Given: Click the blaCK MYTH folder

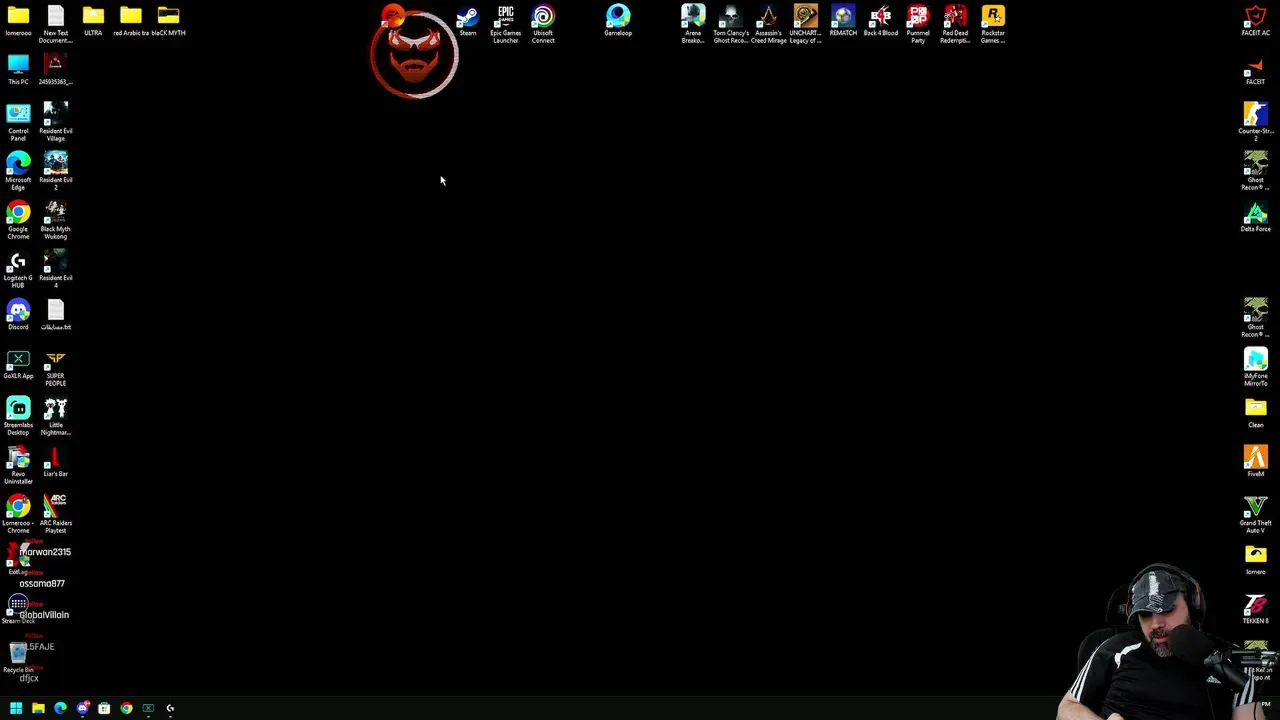Looking at the screenshot, I should point(168,21).
